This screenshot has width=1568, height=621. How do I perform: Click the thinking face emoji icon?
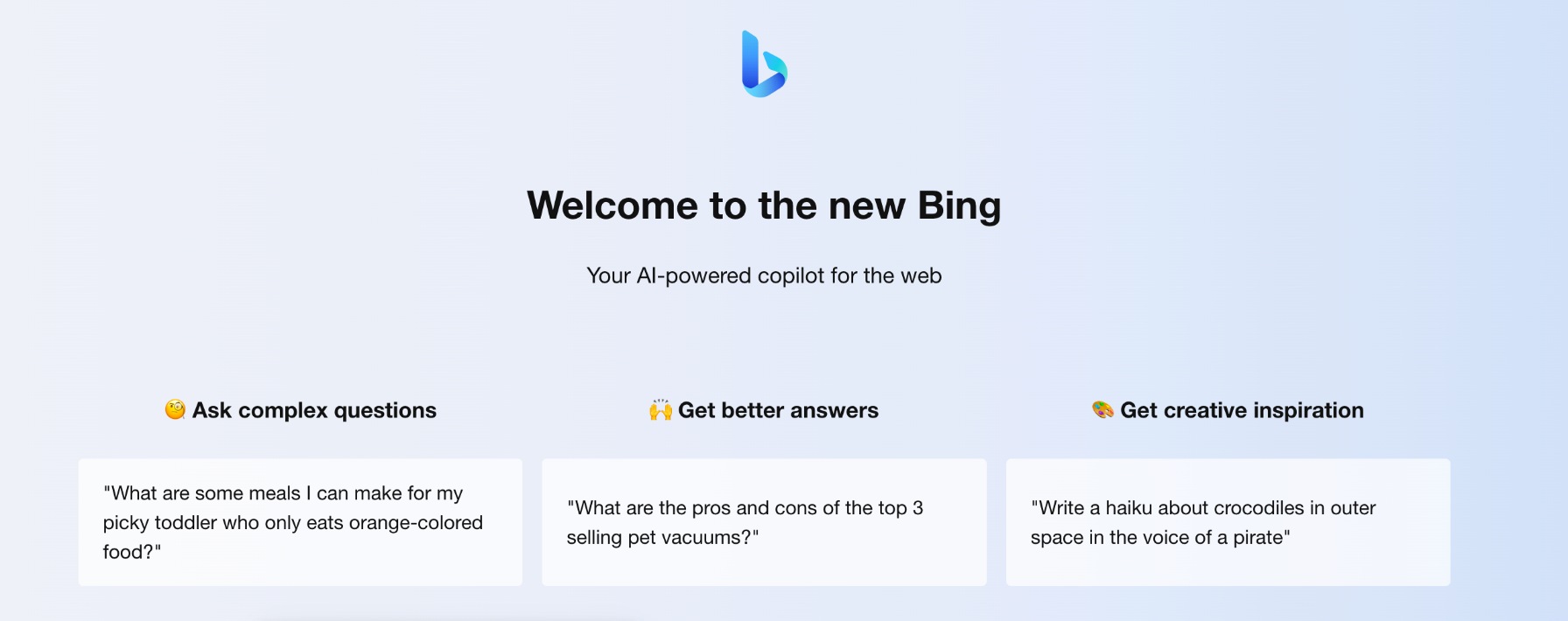click(x=175, y=409)
